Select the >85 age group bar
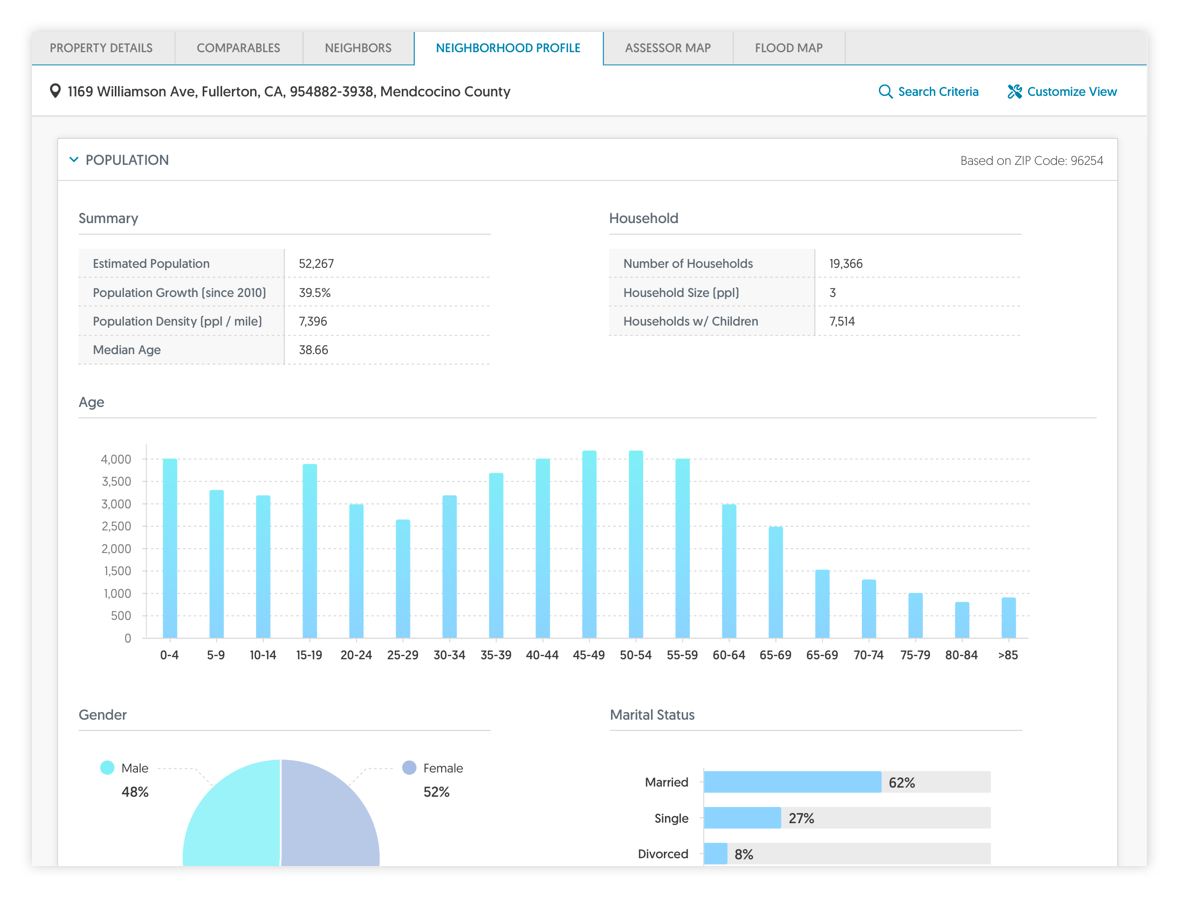1180x898 pixels. 1009,618
